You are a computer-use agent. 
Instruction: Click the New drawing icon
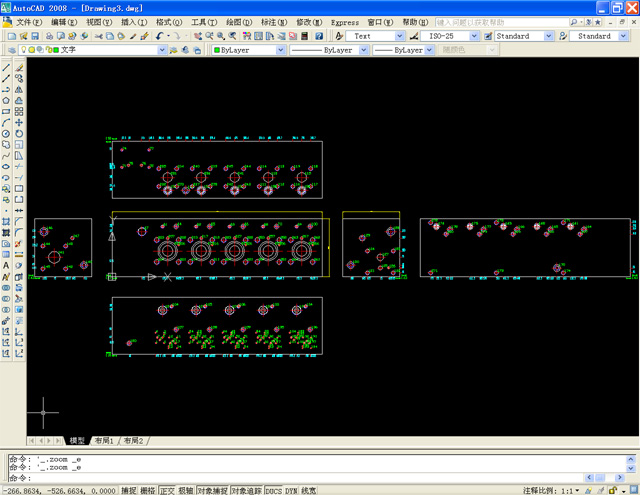point(12,36)
